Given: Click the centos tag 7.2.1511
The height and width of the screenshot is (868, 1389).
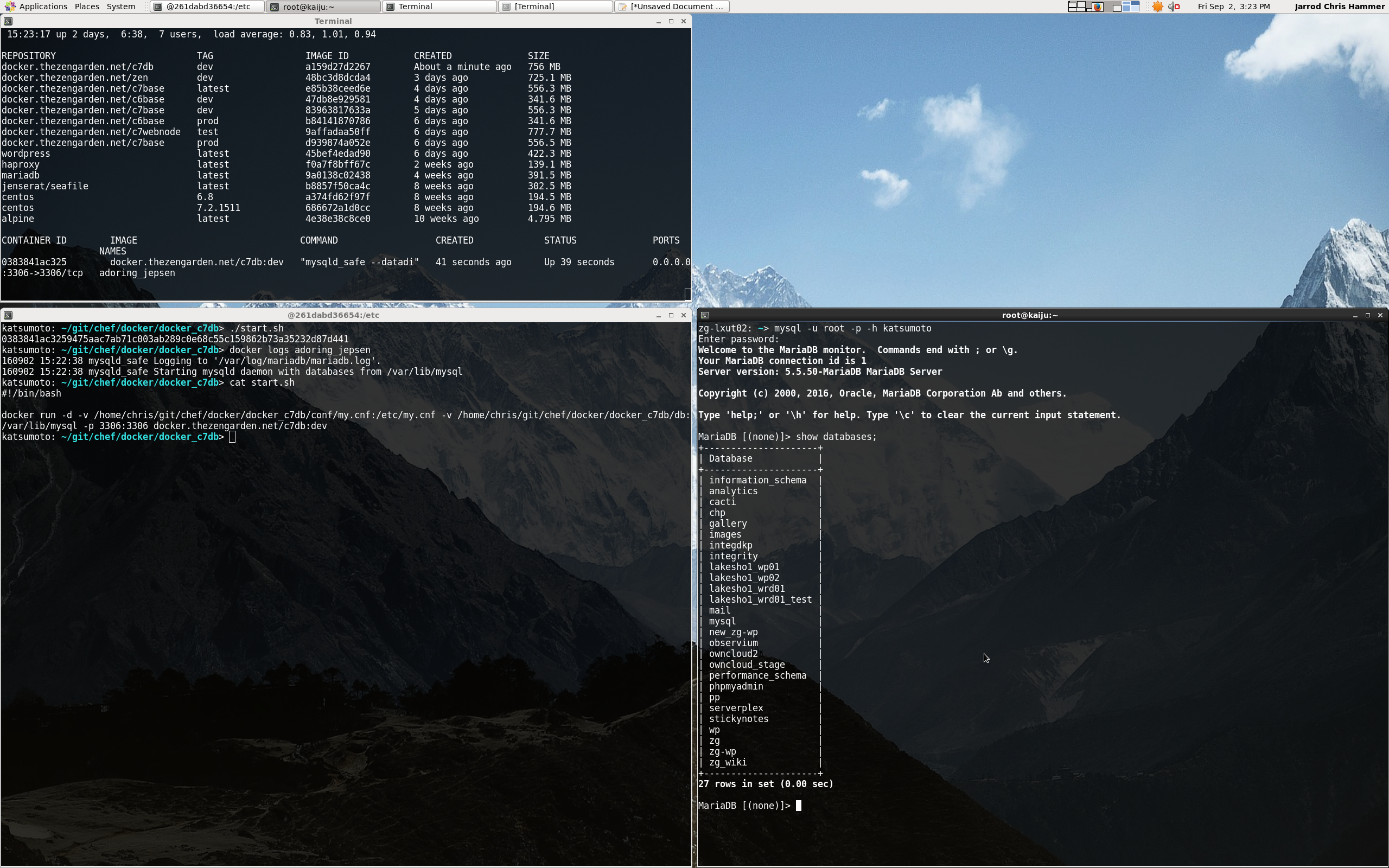Looking at the screenshot, I should [219, 208].
